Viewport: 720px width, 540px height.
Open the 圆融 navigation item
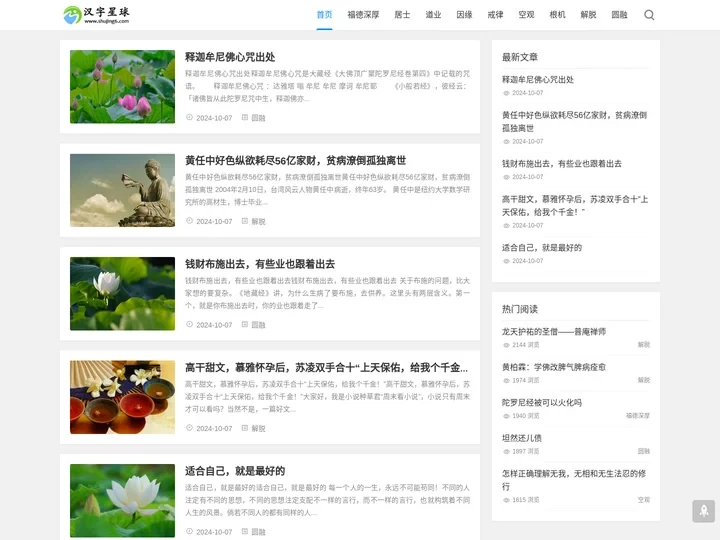(x=619, y=15)
